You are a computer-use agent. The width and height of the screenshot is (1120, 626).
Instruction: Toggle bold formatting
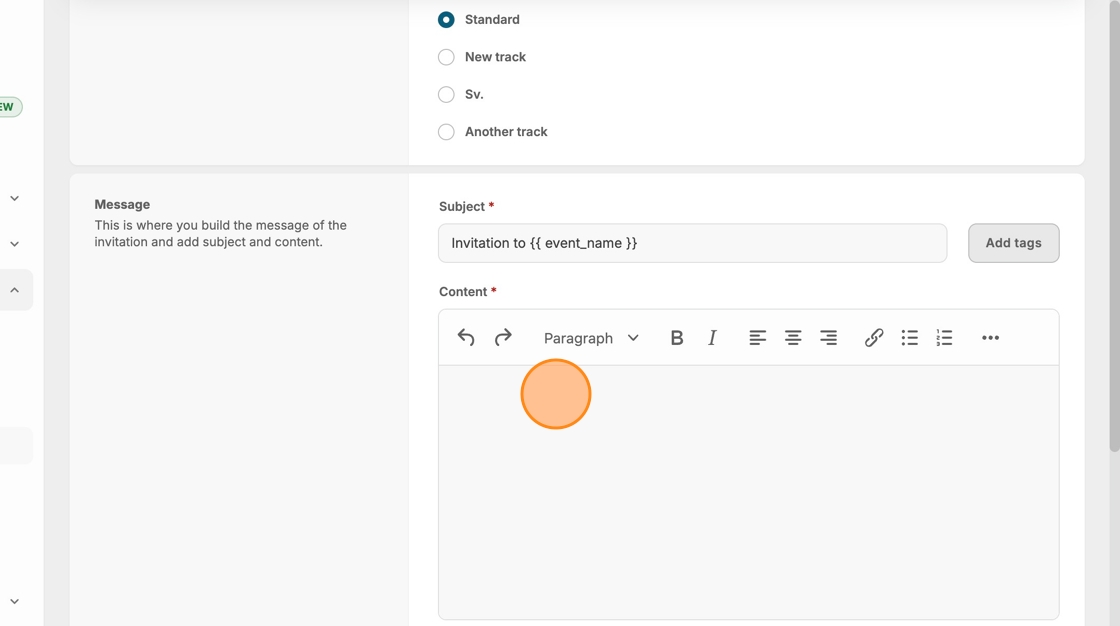coord(677,338)
